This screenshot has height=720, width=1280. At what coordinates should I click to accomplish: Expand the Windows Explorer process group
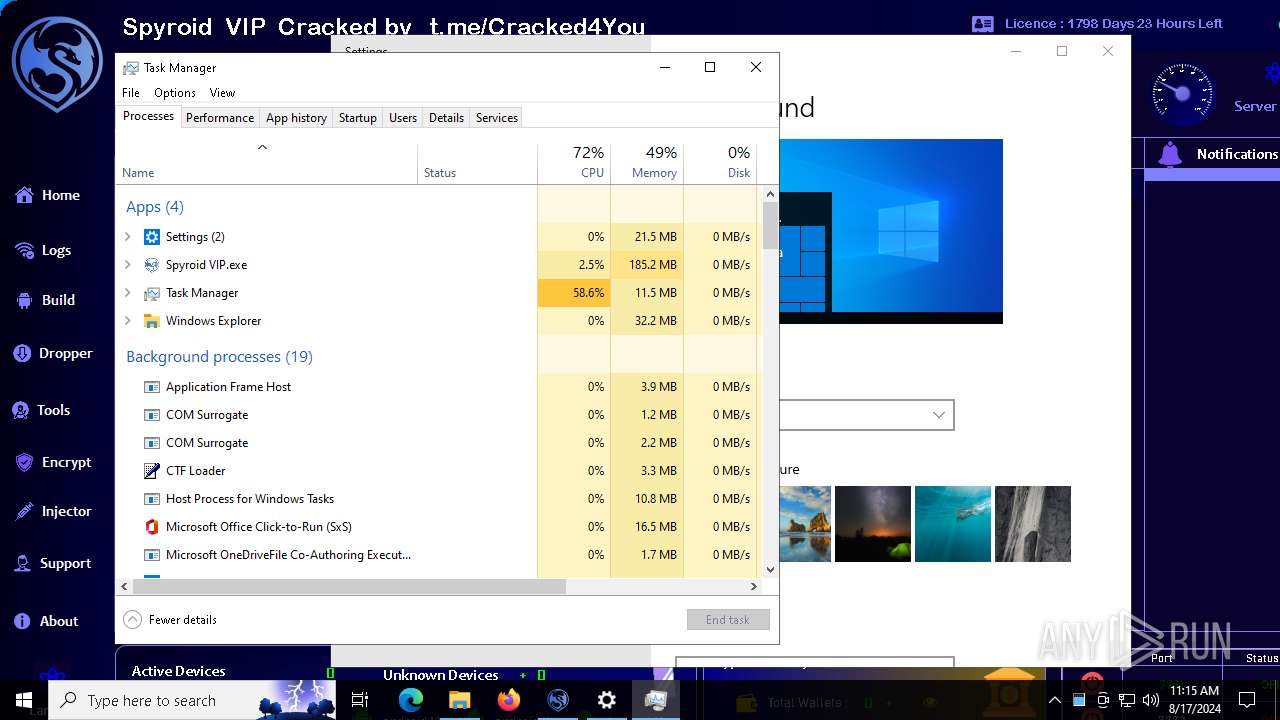click(128, 321)
